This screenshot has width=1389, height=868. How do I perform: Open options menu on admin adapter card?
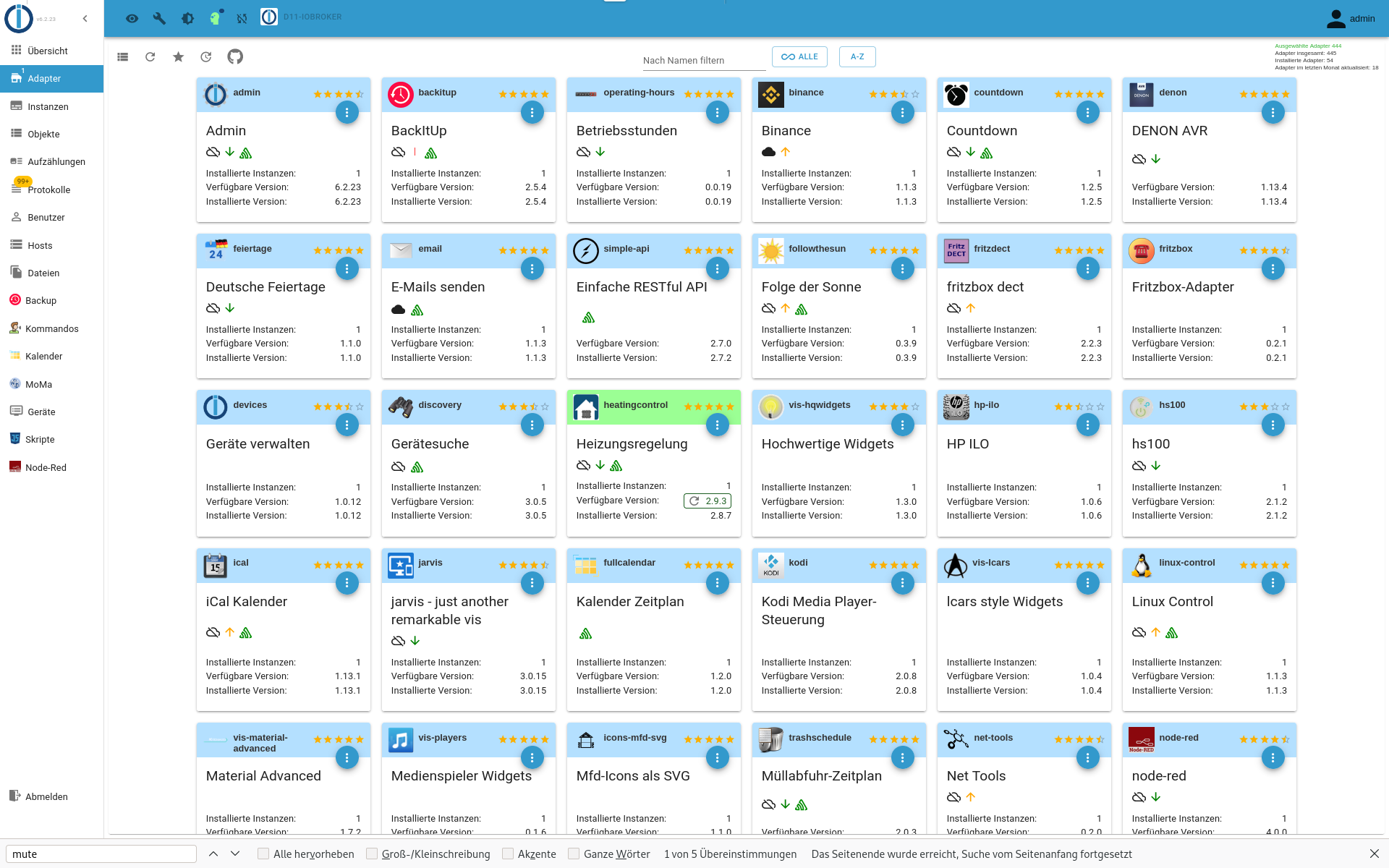(347, 112)
